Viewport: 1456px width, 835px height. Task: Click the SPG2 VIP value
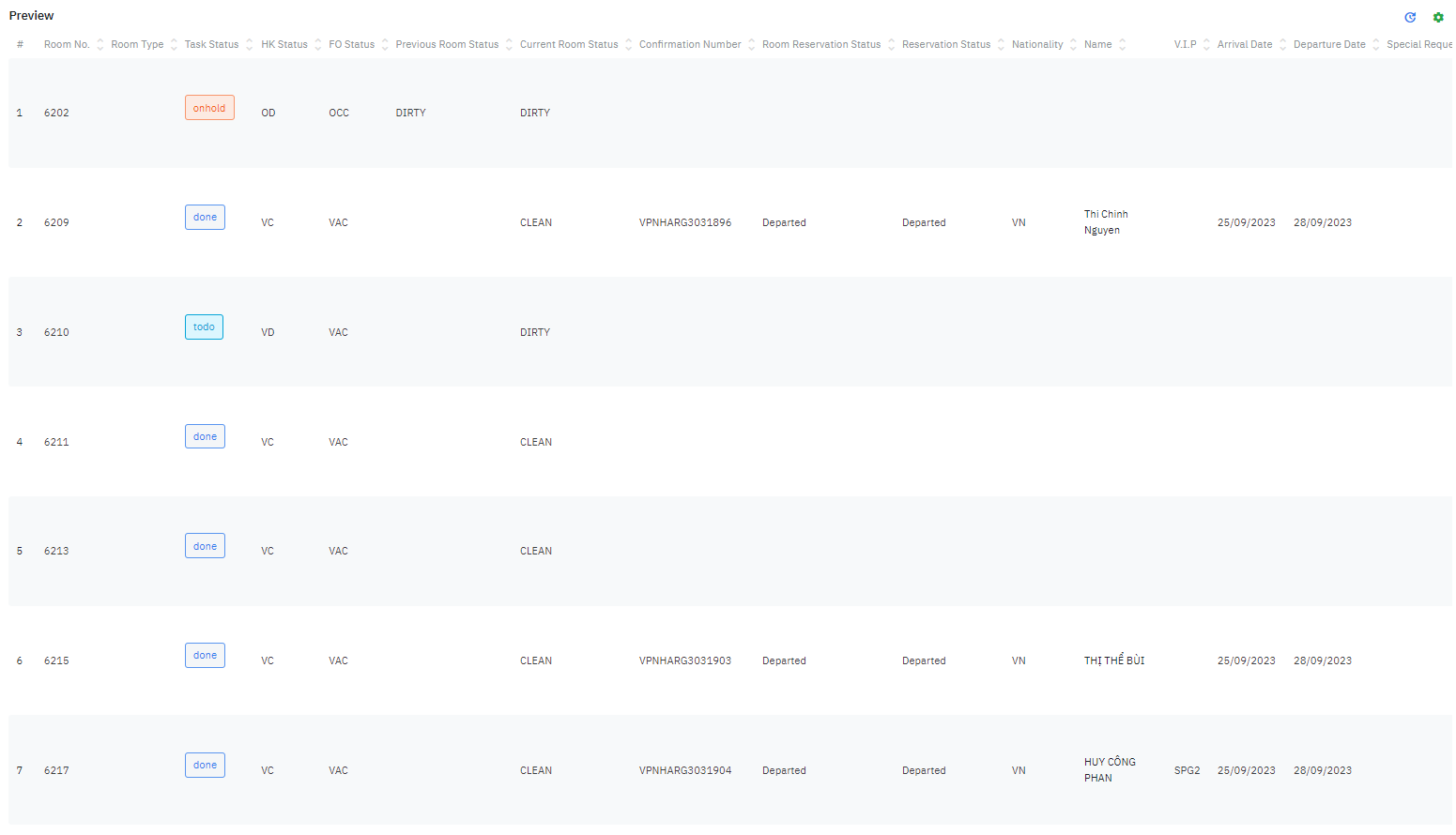tap(1187, 770)
